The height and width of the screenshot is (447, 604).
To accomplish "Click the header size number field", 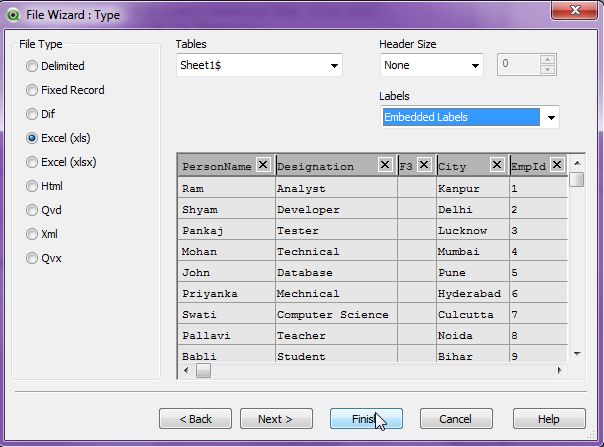I will (x=518, y=64).
